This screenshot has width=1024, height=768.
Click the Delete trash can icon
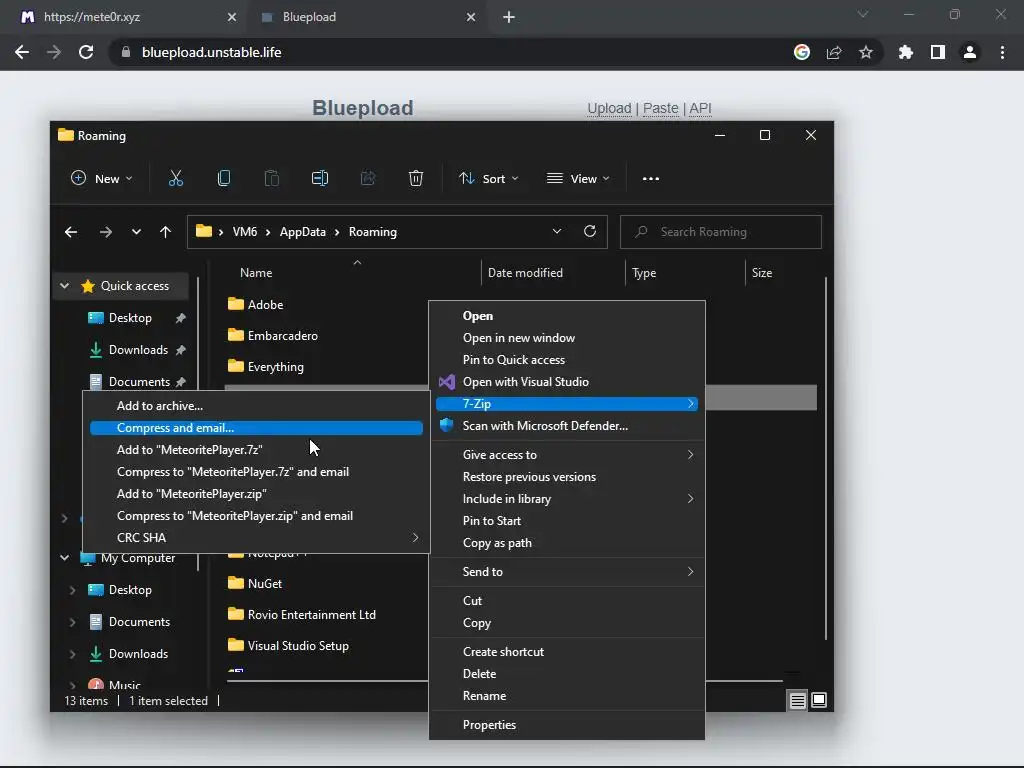click(416, 178)
